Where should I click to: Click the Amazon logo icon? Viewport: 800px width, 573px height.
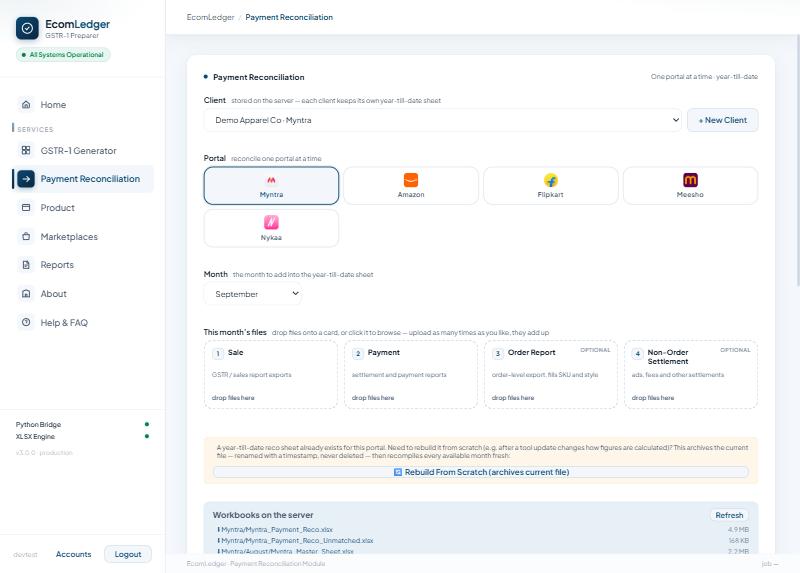[x=411, y=180]
